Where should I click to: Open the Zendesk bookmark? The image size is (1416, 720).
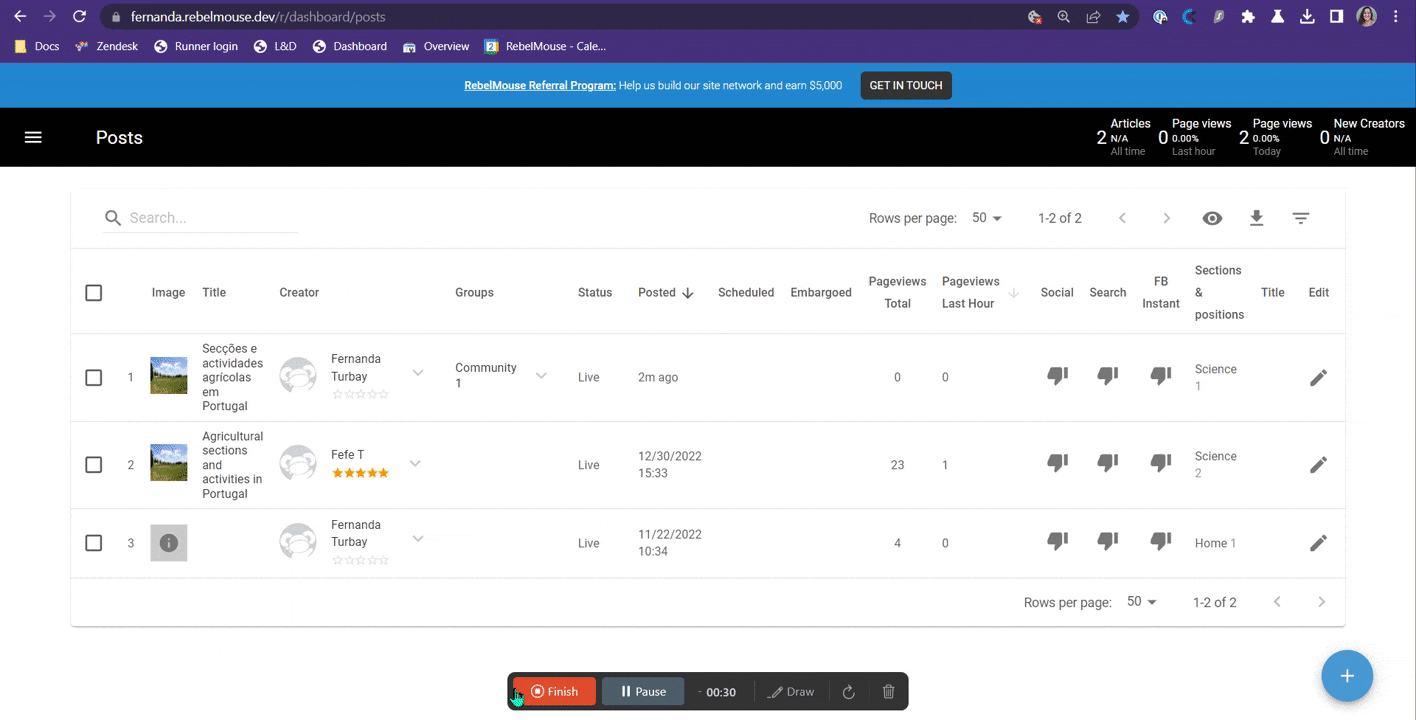(x=108, y=46)
